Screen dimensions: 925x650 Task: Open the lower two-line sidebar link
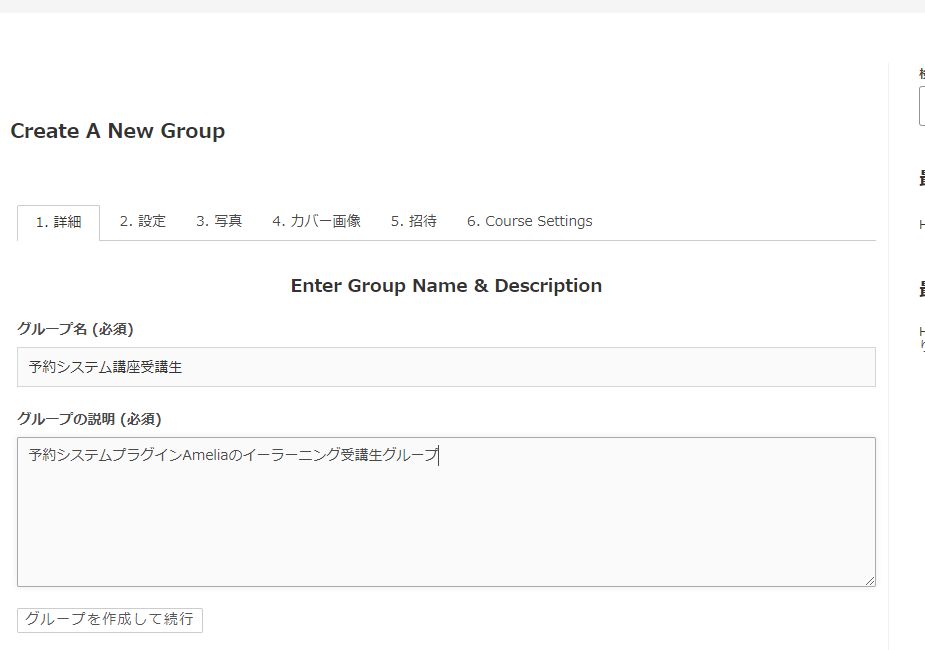921,337
